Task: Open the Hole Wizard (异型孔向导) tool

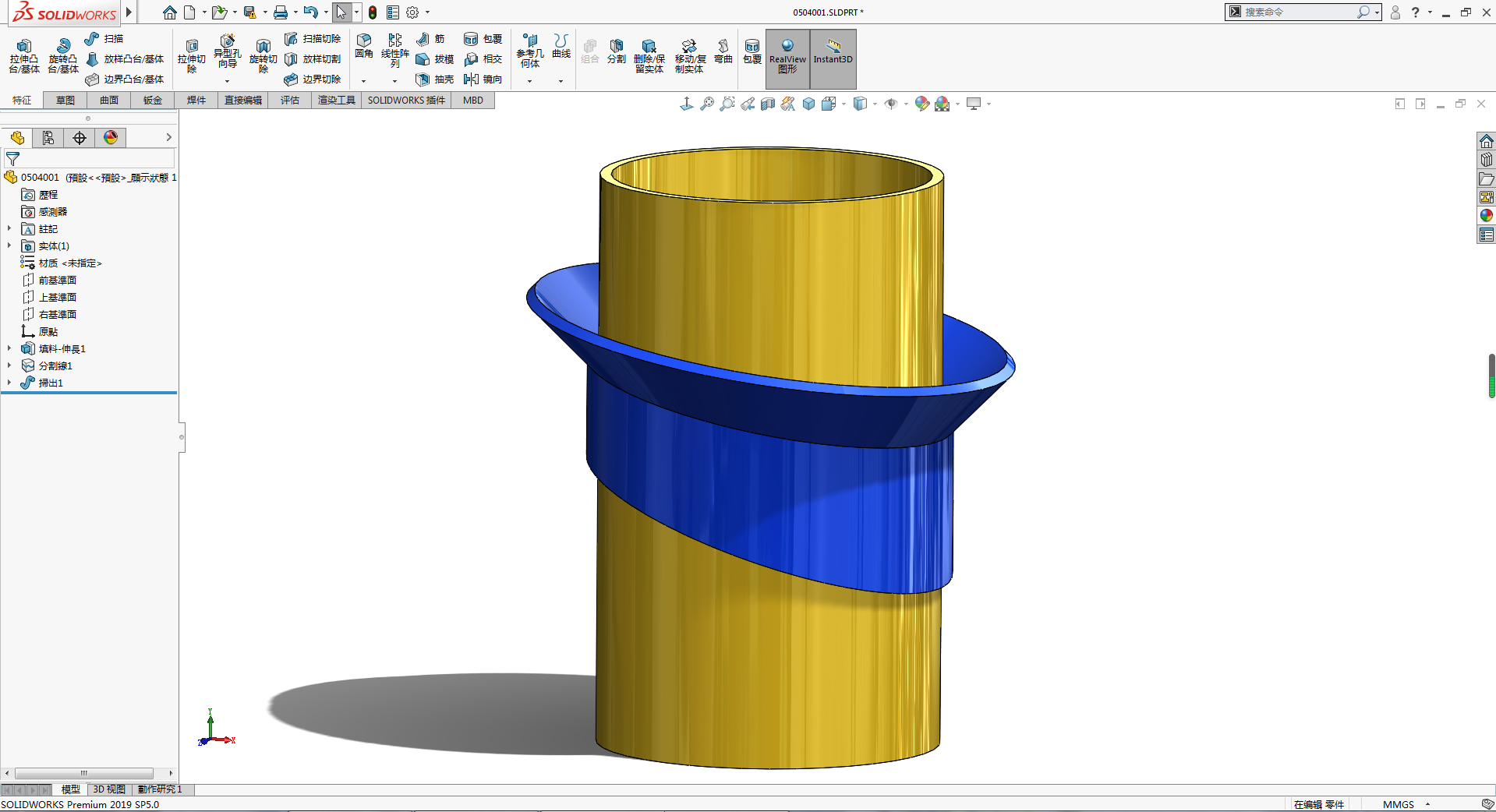Action: (227, 51)
